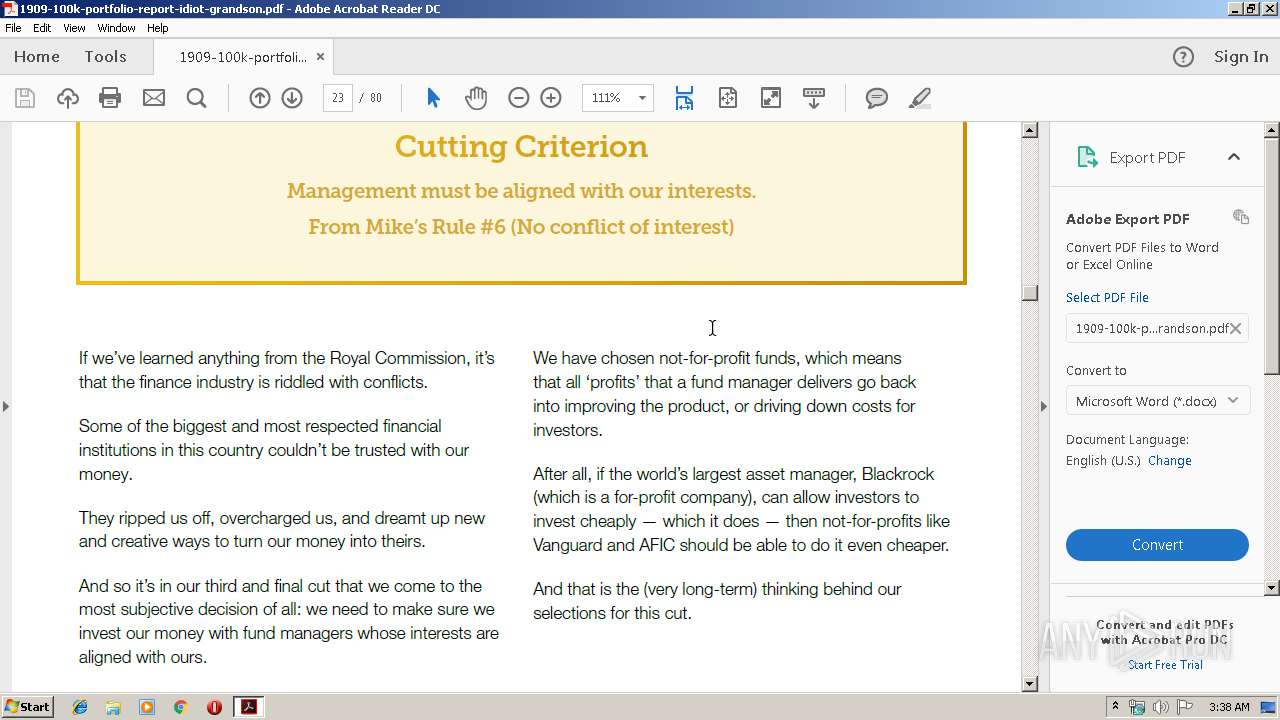Toggle fit width scrolling mode icon
Screen dimensions: 1280x720
coord(684,98)
